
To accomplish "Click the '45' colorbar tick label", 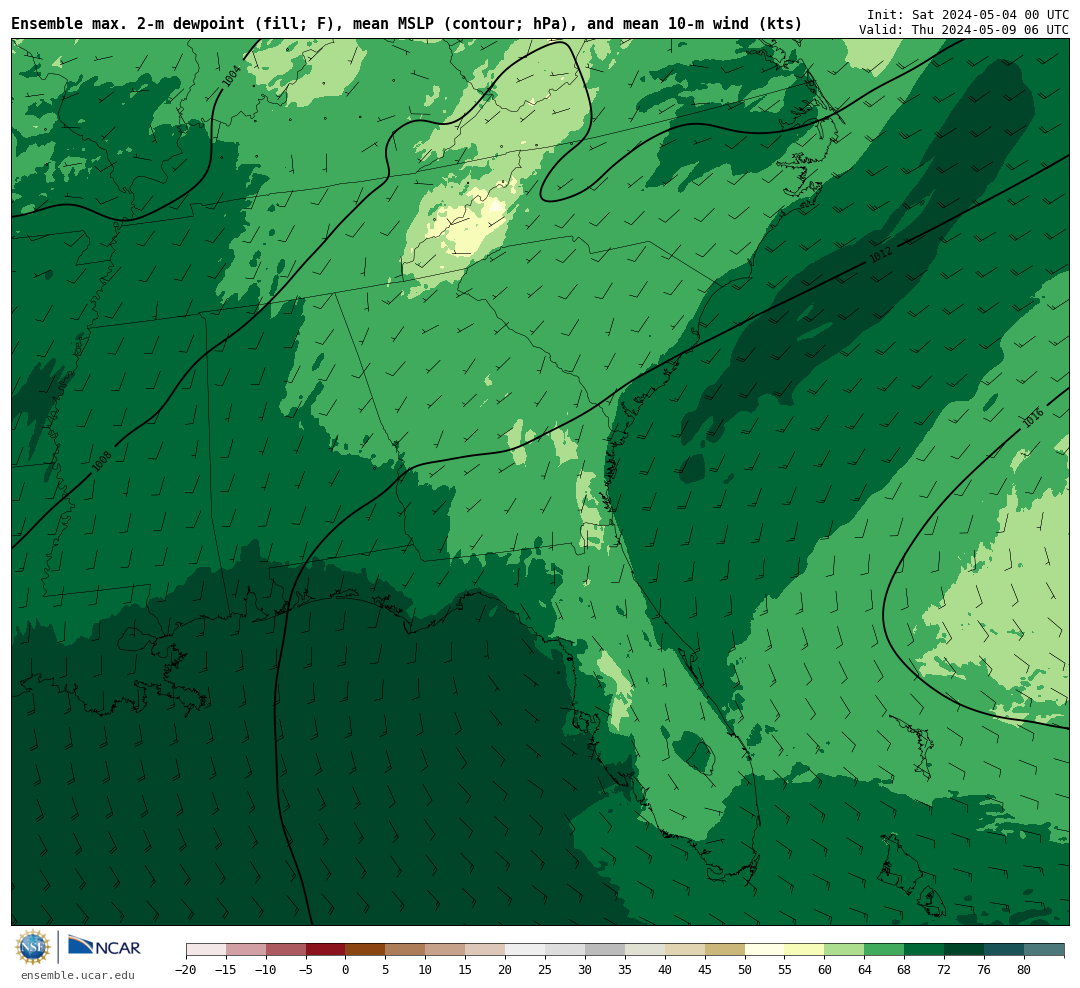I will point(705,969).
